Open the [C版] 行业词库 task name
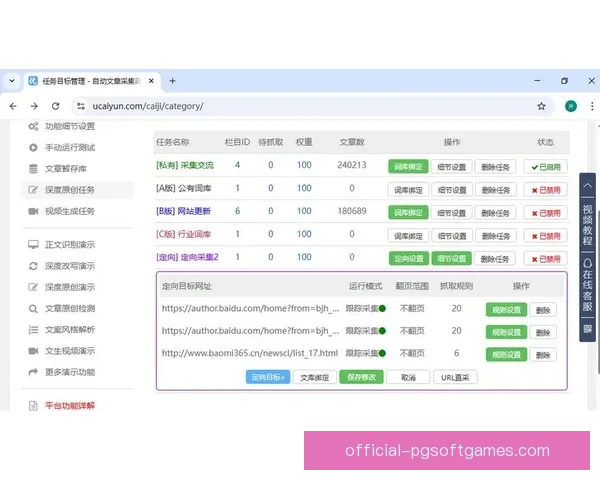 (x=183, y=234)
